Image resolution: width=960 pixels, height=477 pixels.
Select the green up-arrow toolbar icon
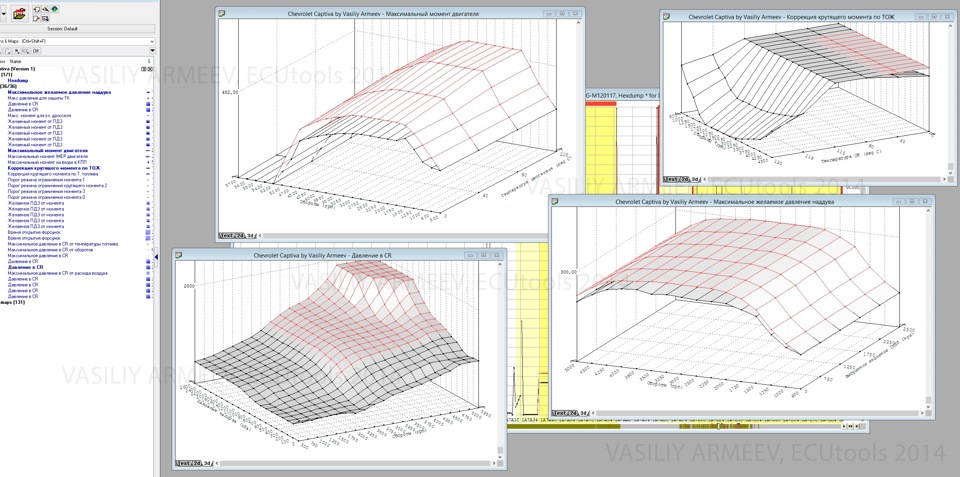point(55,9)
